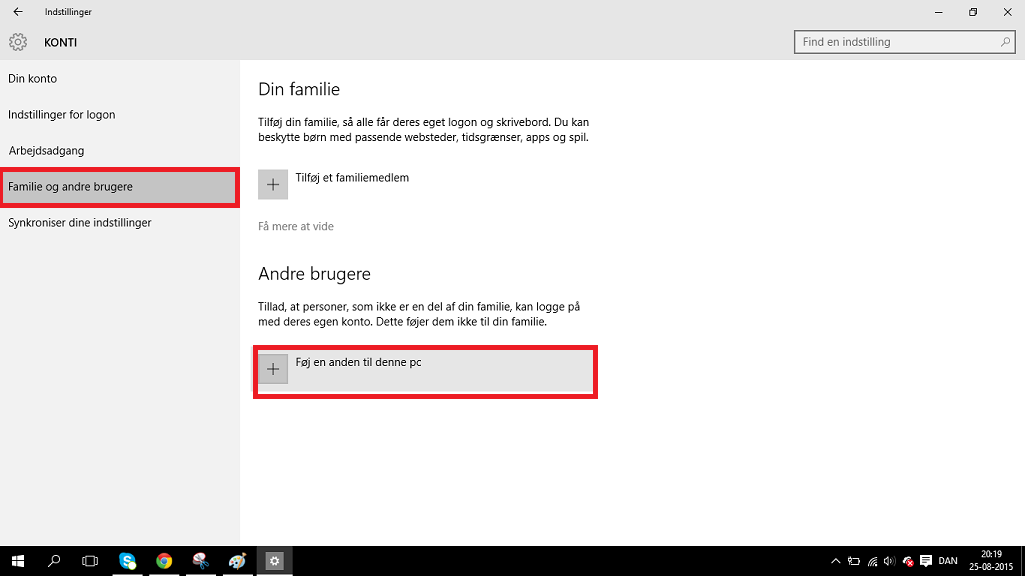1025x576 pixels.
Task: Select 'Familie og andre brugere'
Action: pyautogui.click(x=119, y=187)
